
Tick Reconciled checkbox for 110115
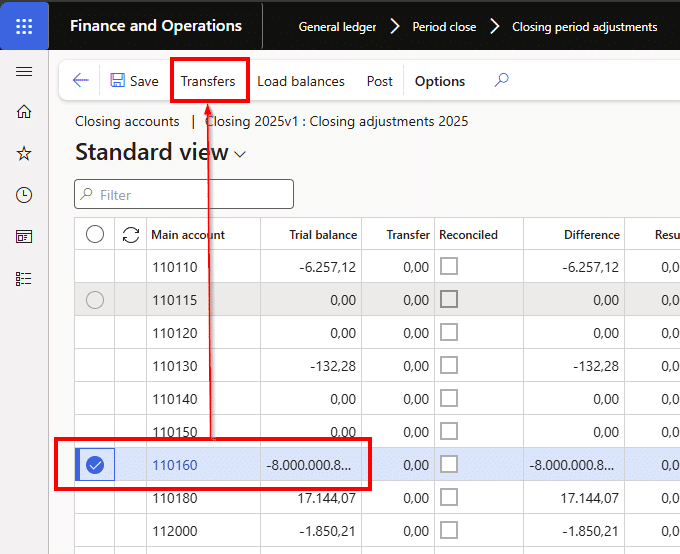449,299
